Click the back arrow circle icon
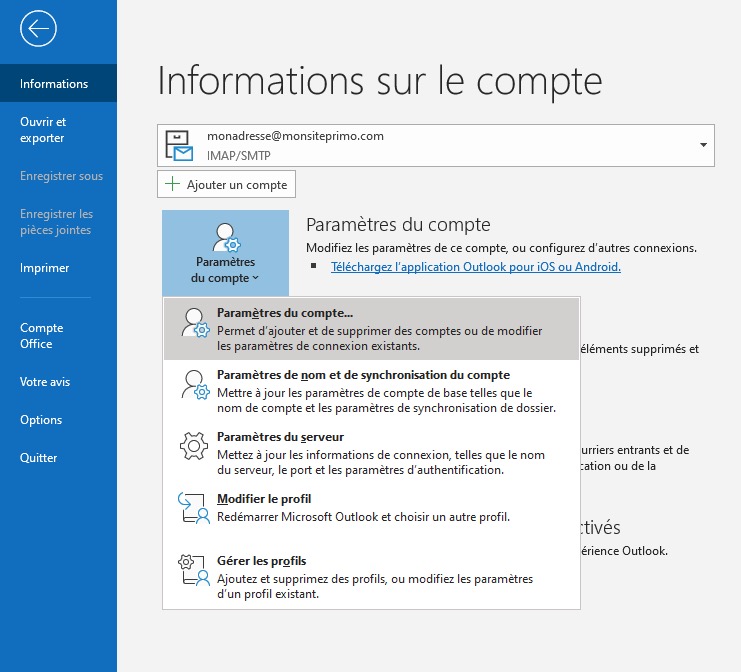 click(38, 29)
